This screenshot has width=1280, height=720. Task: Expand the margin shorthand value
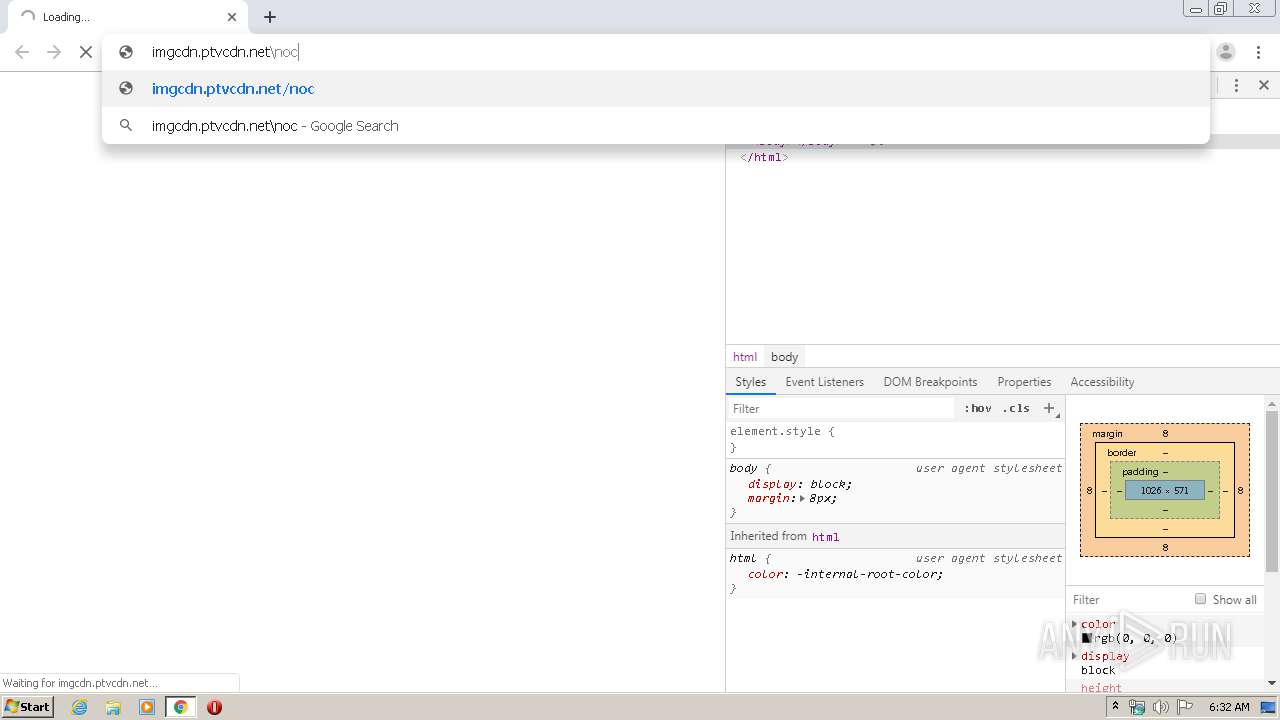802,498
